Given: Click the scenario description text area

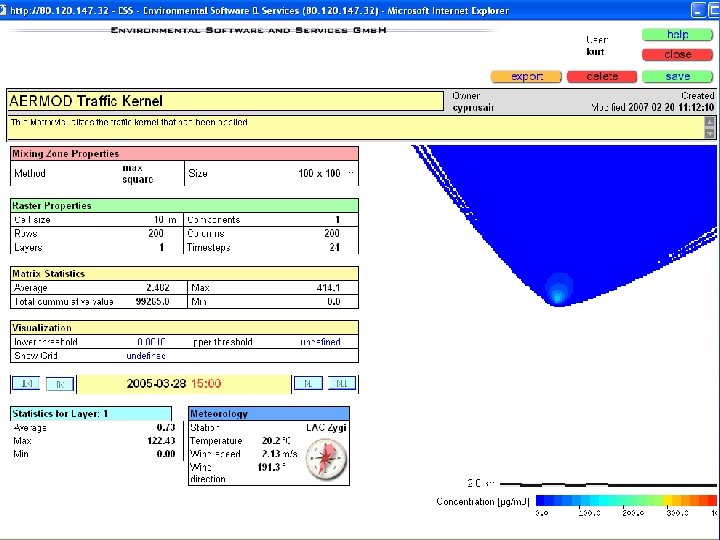Looking at the screenshot, I should coord(356,128).
